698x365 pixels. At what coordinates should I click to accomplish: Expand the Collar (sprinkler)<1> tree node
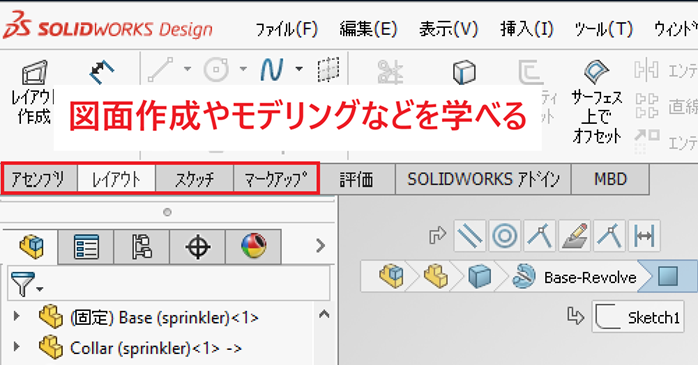(x=16, y=346)
